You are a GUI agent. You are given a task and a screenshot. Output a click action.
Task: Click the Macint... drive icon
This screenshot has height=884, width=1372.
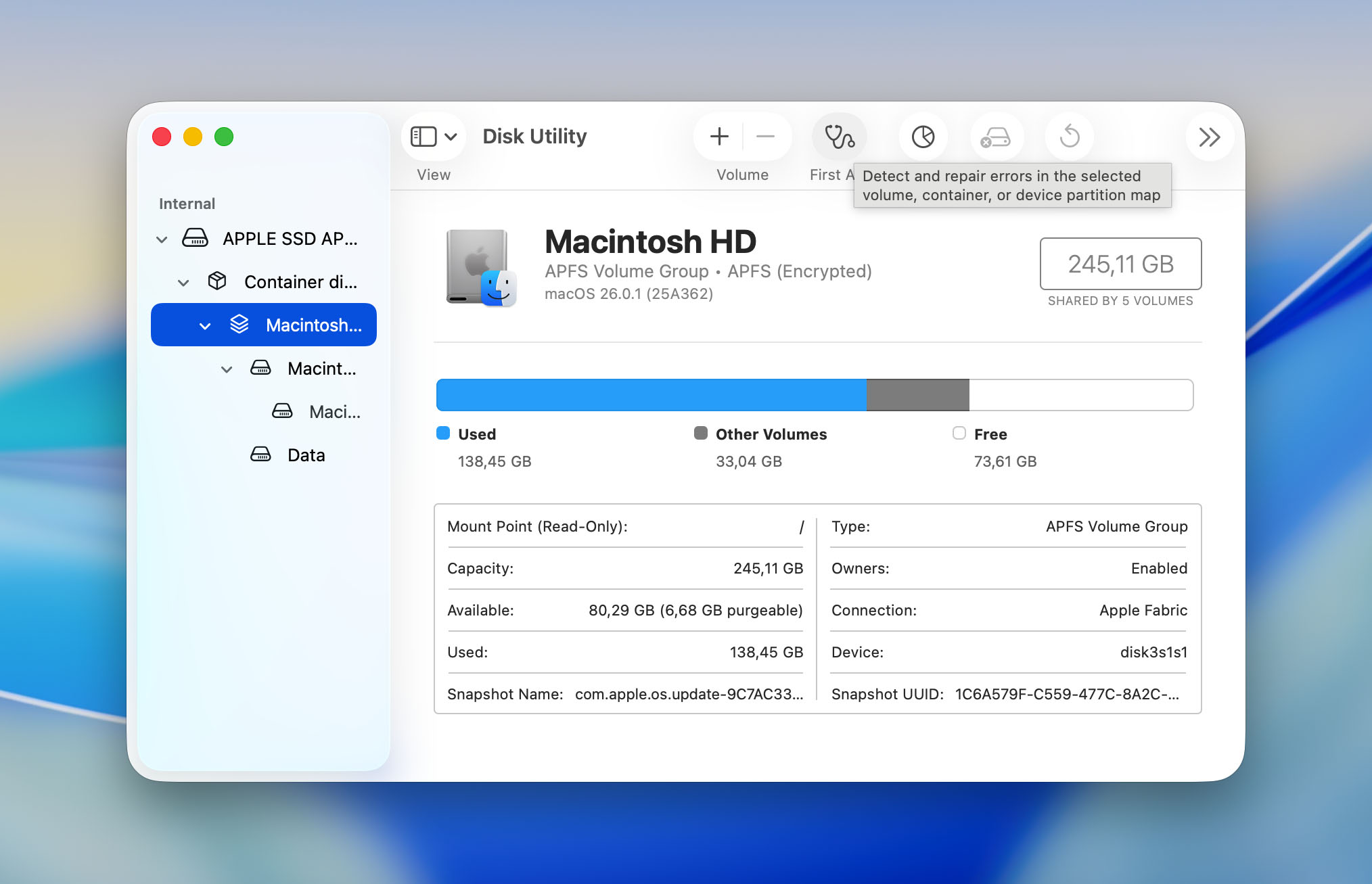(x=260, y=367)
